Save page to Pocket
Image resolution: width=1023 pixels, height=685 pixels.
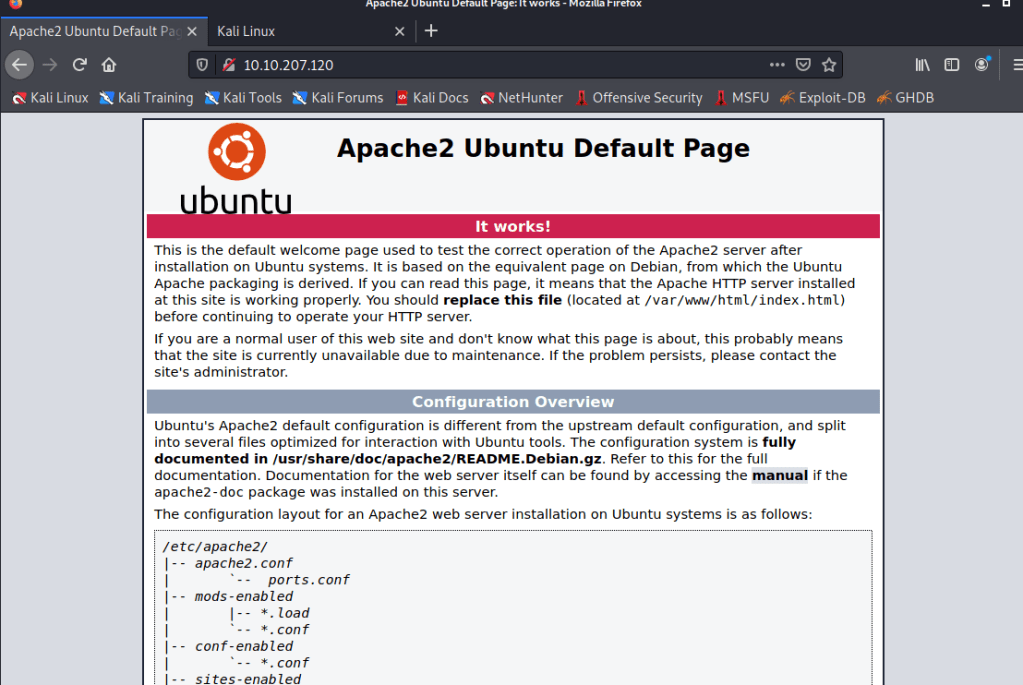click(x=803, y=65)
